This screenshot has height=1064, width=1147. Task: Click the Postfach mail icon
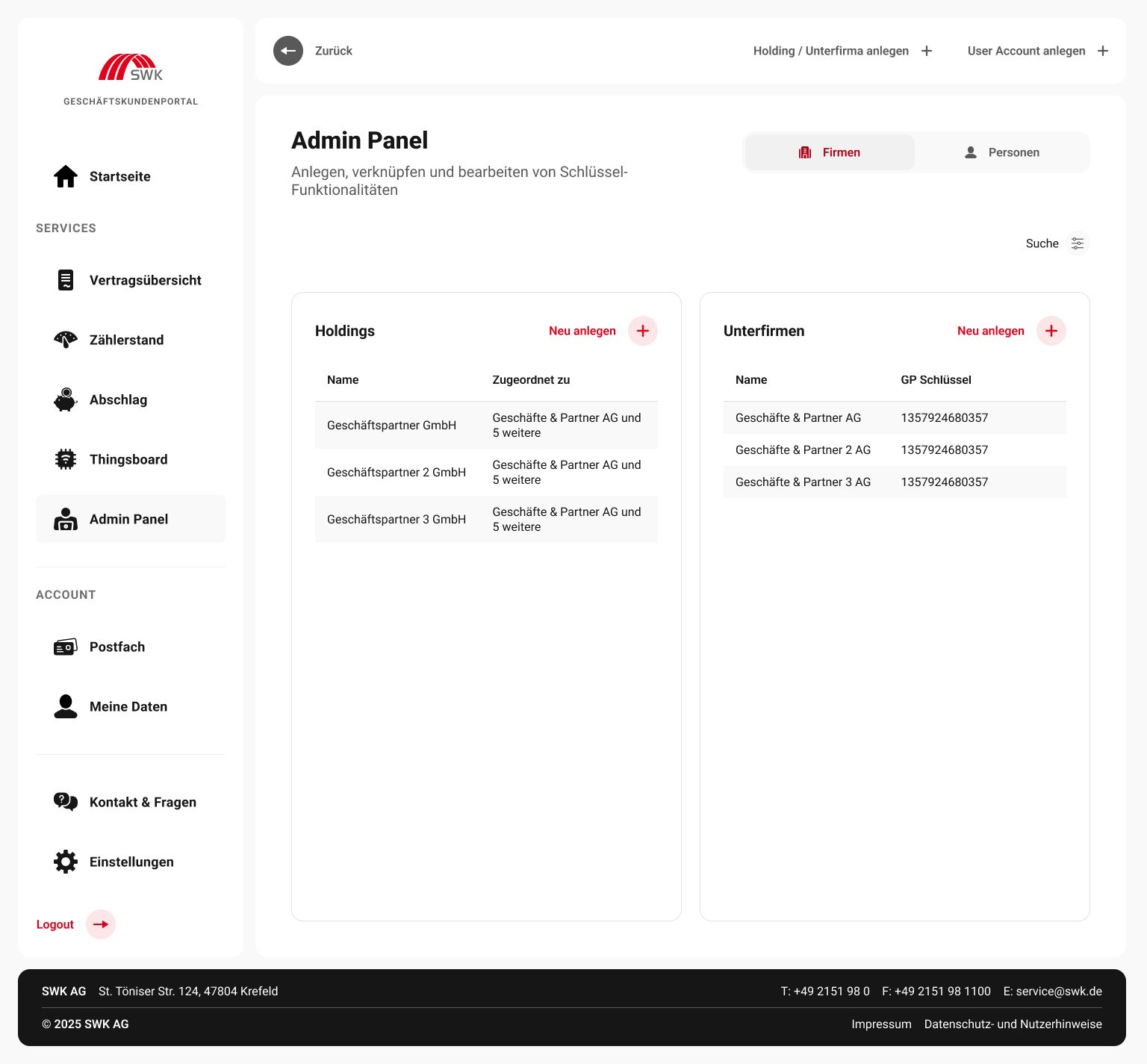coord(66,647)
